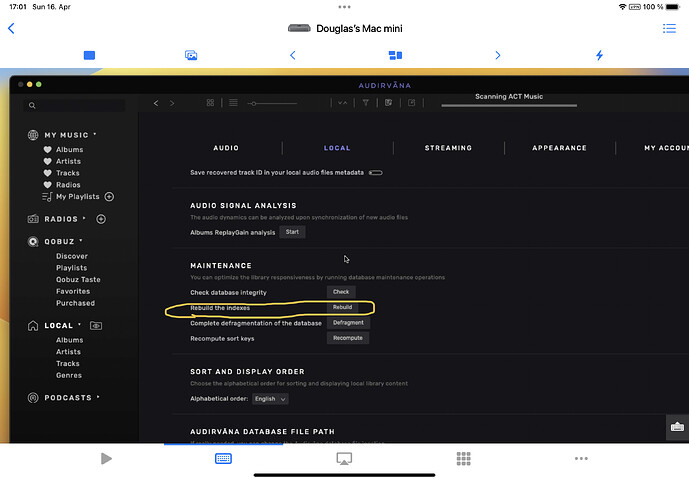Navigate back in Audirvana toolbar

tap(156, 103)
